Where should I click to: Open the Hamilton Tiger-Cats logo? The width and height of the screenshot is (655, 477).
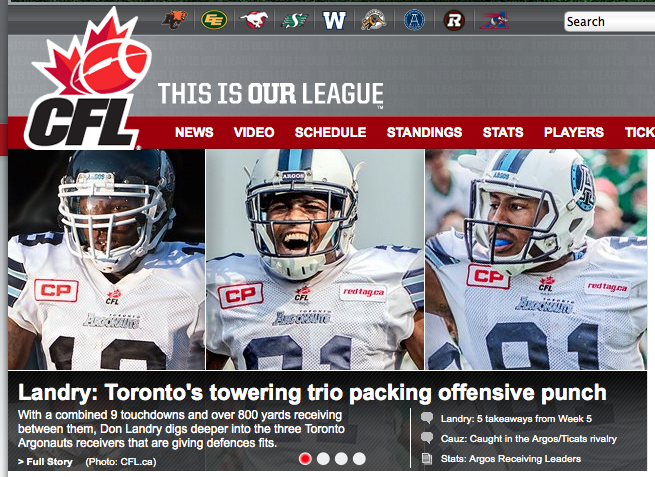(x=373, y=20)
